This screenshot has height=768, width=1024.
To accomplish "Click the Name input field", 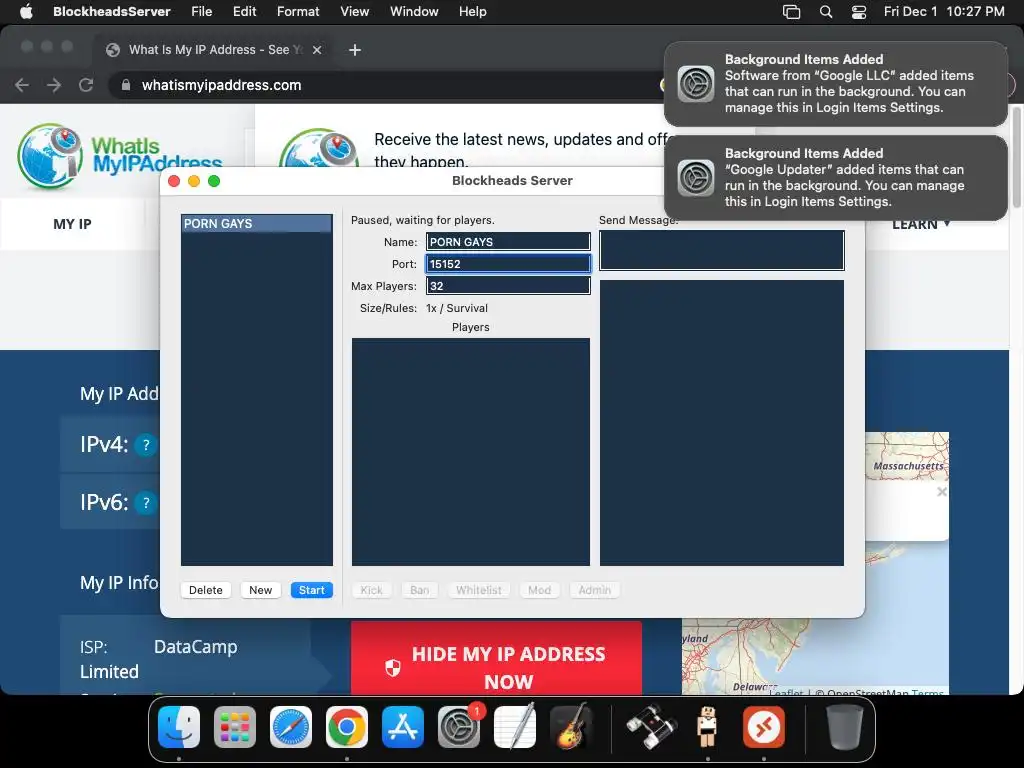I will [x=508, y=242].
